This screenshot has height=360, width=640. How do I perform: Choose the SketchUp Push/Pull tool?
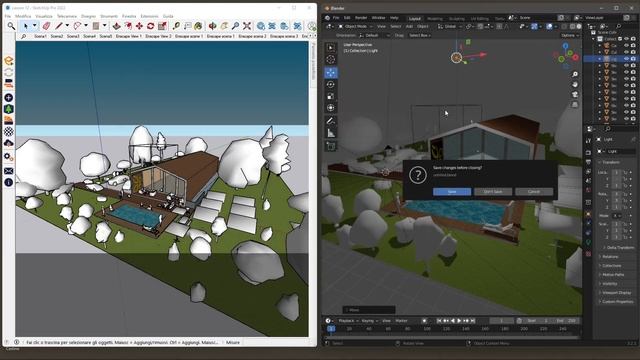pyautogui.click(x=116, y=26)
